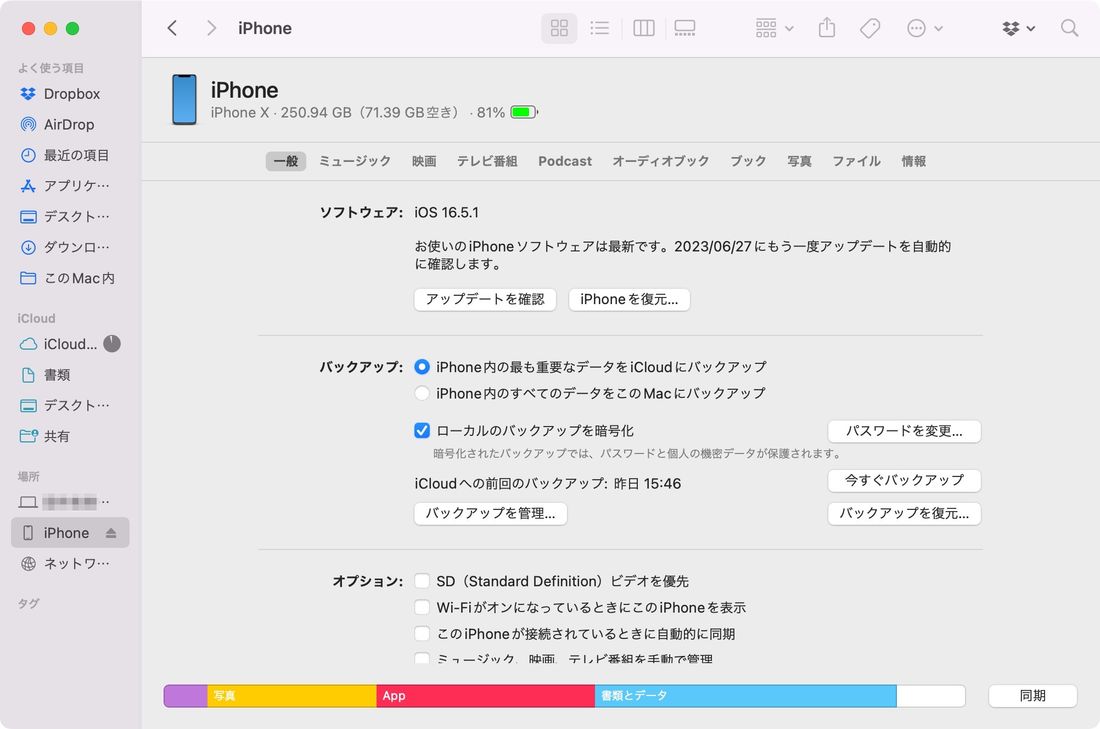Switch to the 一般 tab
The height and width of the screenshot is (729, 1100).
coord(286,161)
